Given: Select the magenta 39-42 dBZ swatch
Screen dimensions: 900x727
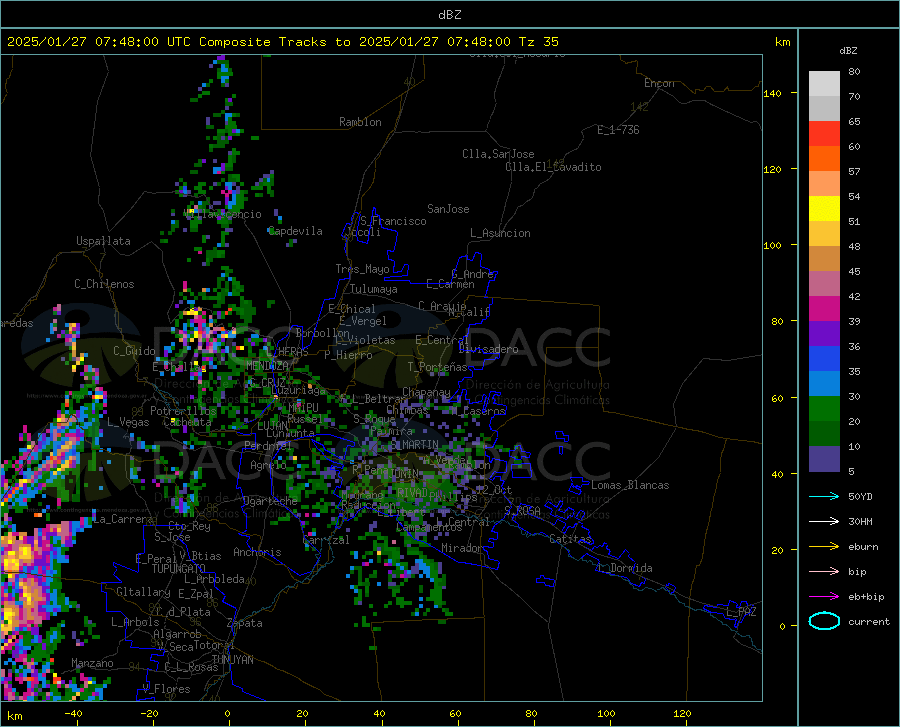Looking at the screenshot, I should [824, 309].
